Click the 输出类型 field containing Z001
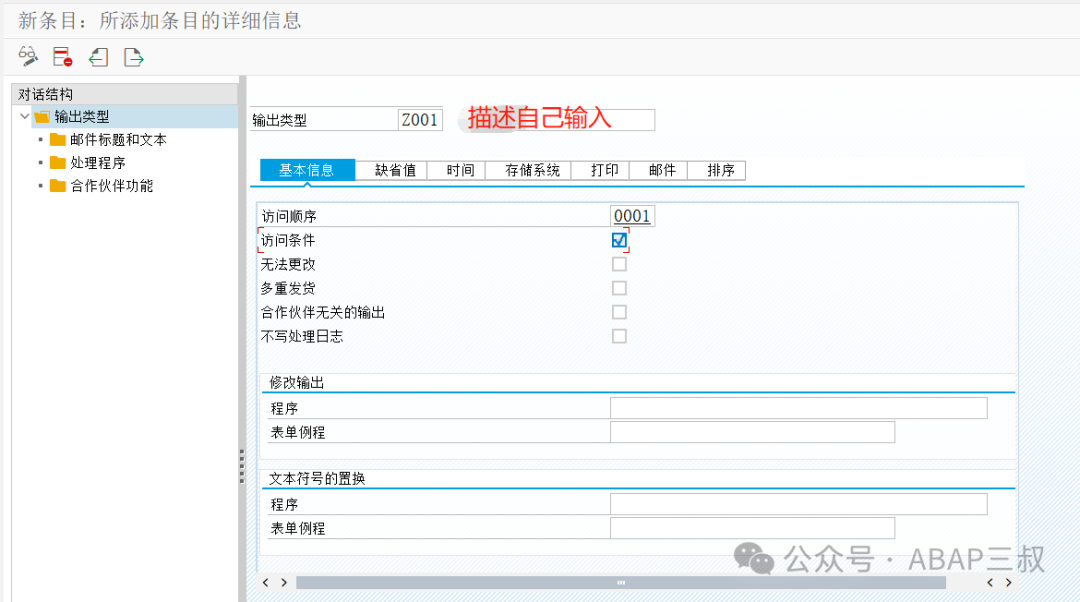 tap(419, 120)
